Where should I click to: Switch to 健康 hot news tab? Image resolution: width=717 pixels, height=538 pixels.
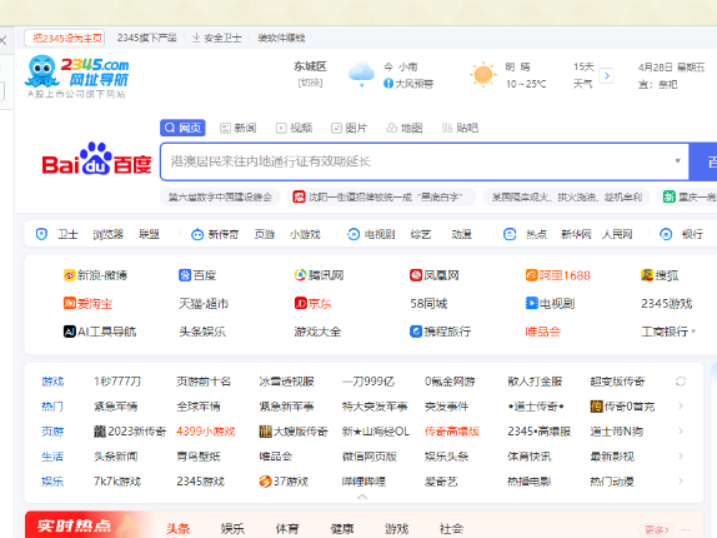click(x=342, y=529)
